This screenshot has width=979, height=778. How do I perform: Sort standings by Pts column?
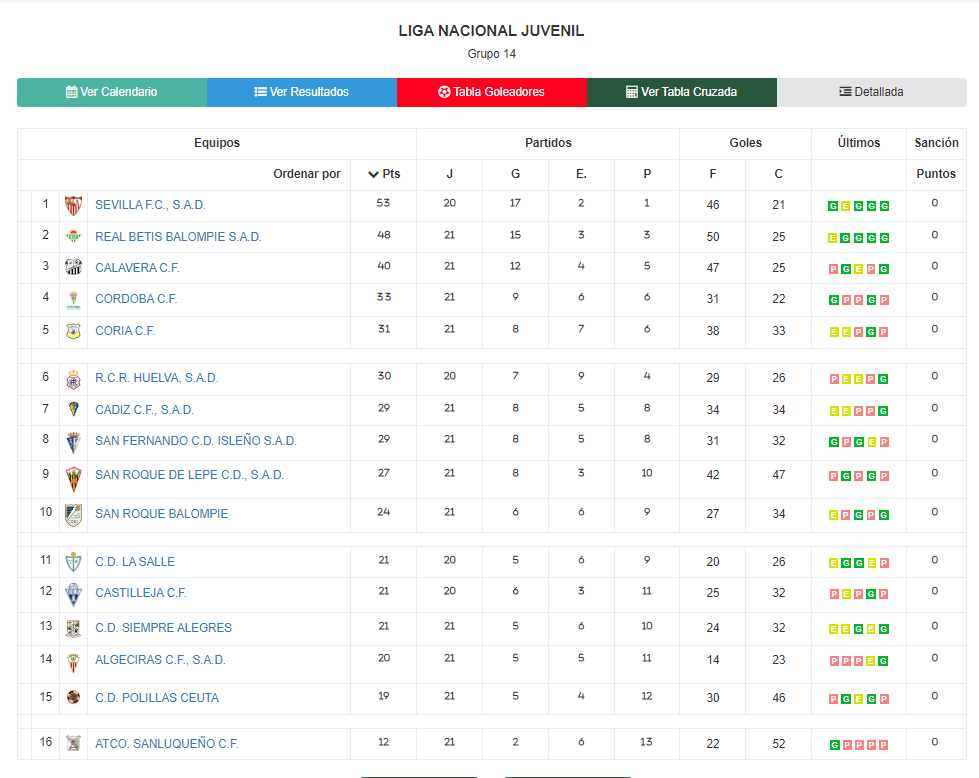pyautogui.click(x=384, y=174)
